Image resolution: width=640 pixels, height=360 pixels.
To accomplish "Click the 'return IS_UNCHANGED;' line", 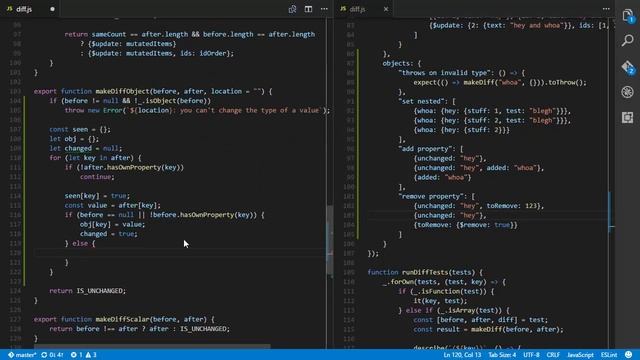I will tap(88, 291).
